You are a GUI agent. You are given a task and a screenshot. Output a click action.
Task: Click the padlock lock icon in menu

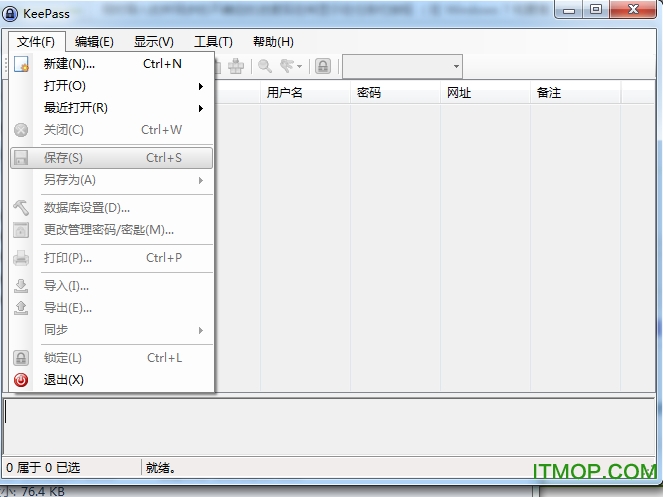point(21,358)
